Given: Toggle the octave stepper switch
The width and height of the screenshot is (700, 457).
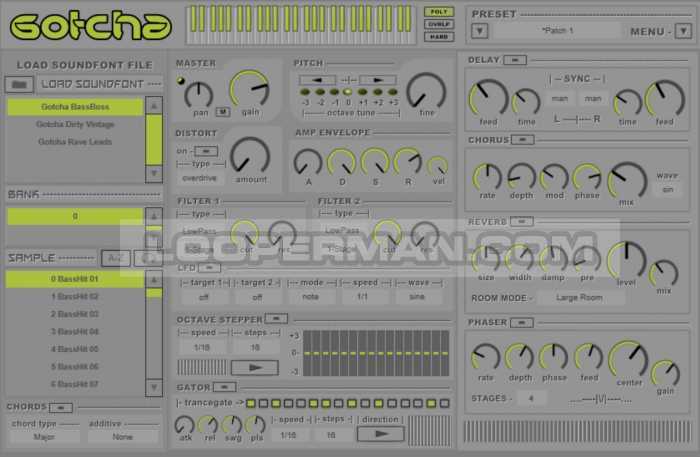Looking at the screenshot, I should 276,319.
